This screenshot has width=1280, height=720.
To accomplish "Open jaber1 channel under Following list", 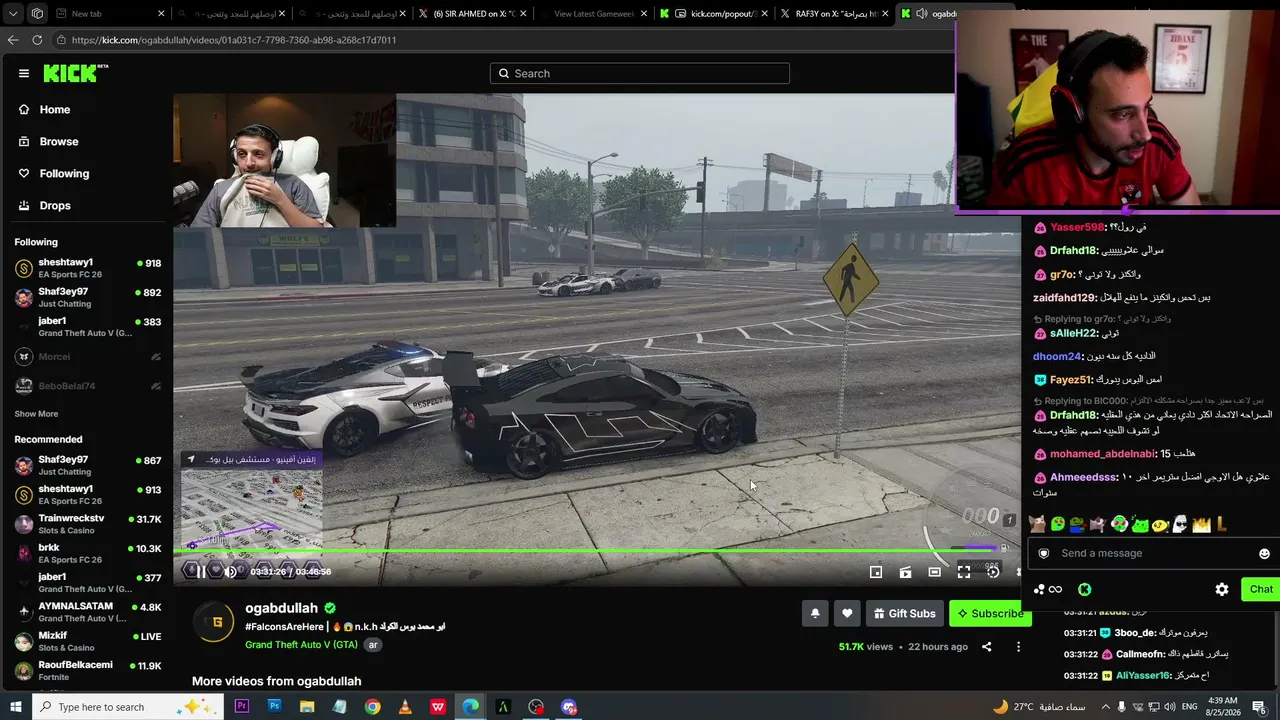I will [88, 327].
